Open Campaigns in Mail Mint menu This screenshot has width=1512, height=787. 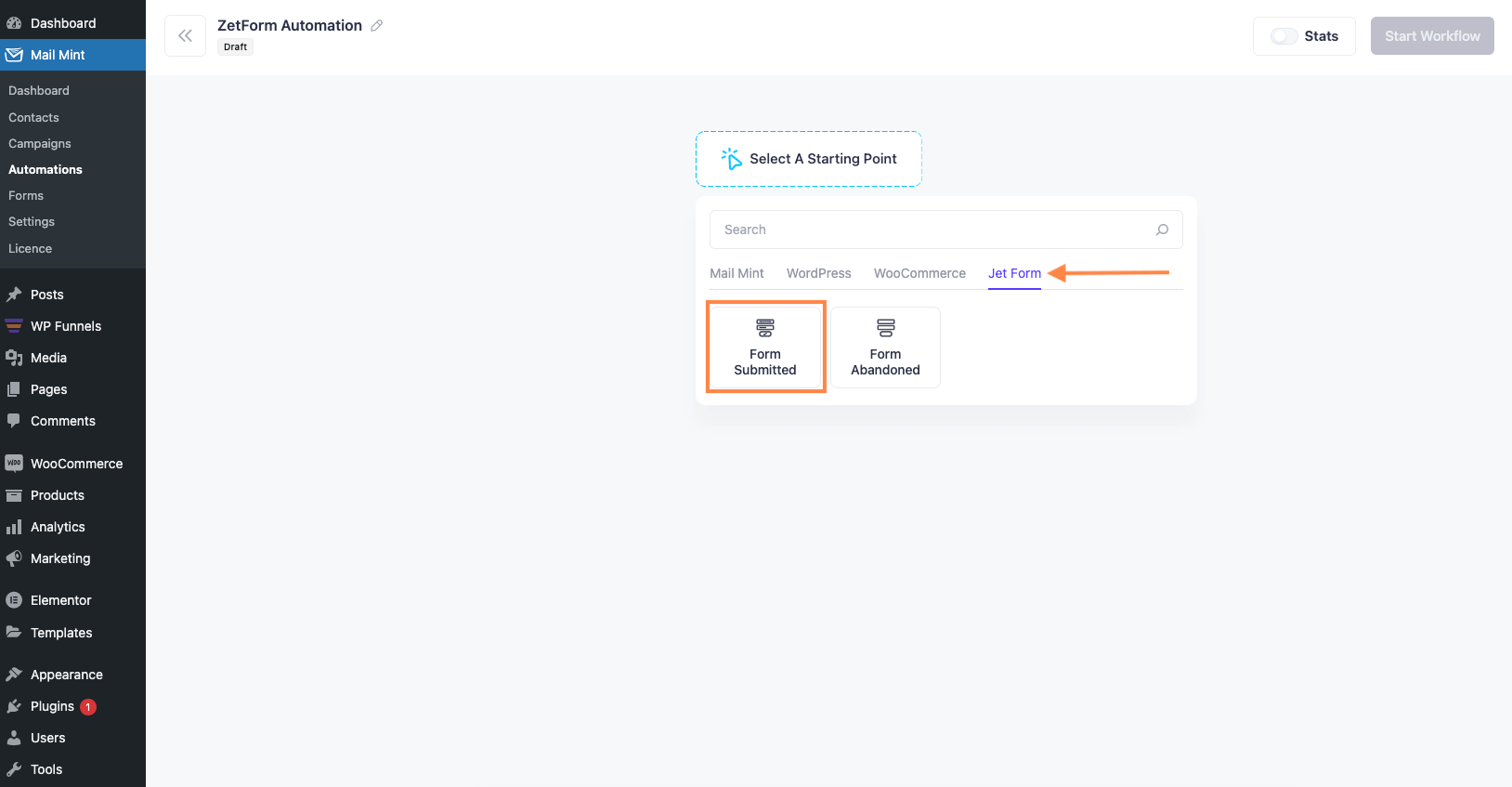click(40, 143)
